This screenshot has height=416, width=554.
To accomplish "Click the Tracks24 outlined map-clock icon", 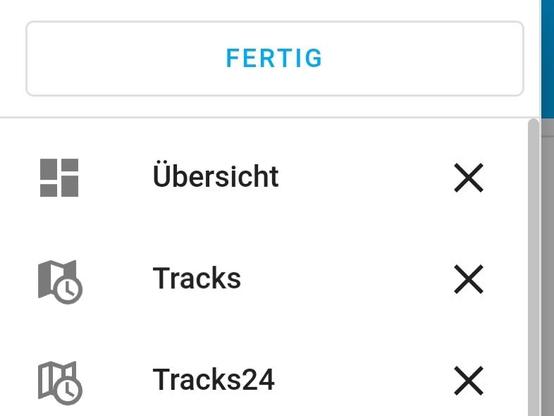I will [60, 383].
